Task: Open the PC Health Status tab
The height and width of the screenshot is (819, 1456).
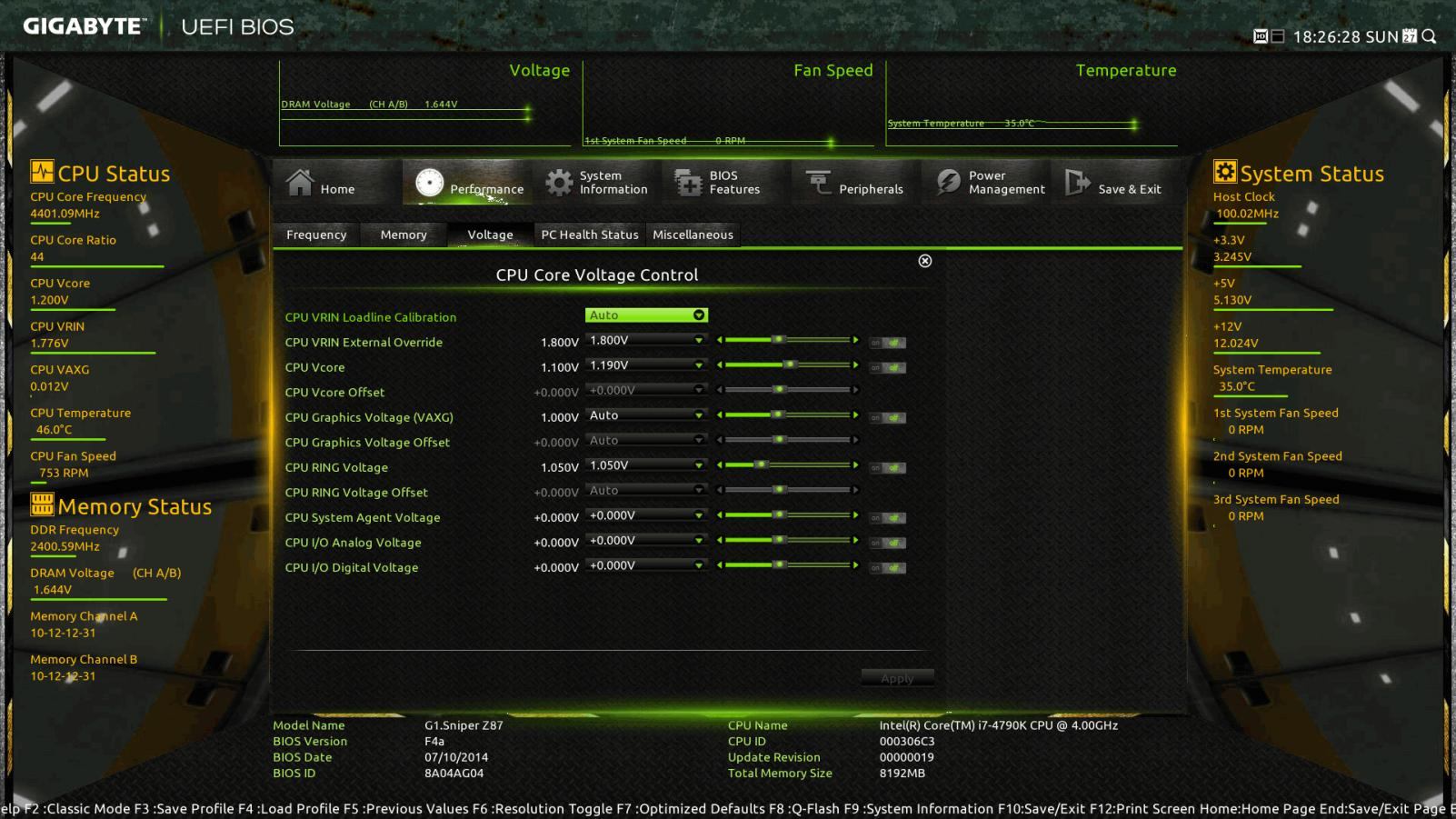Action: click(x=590, y=235)
